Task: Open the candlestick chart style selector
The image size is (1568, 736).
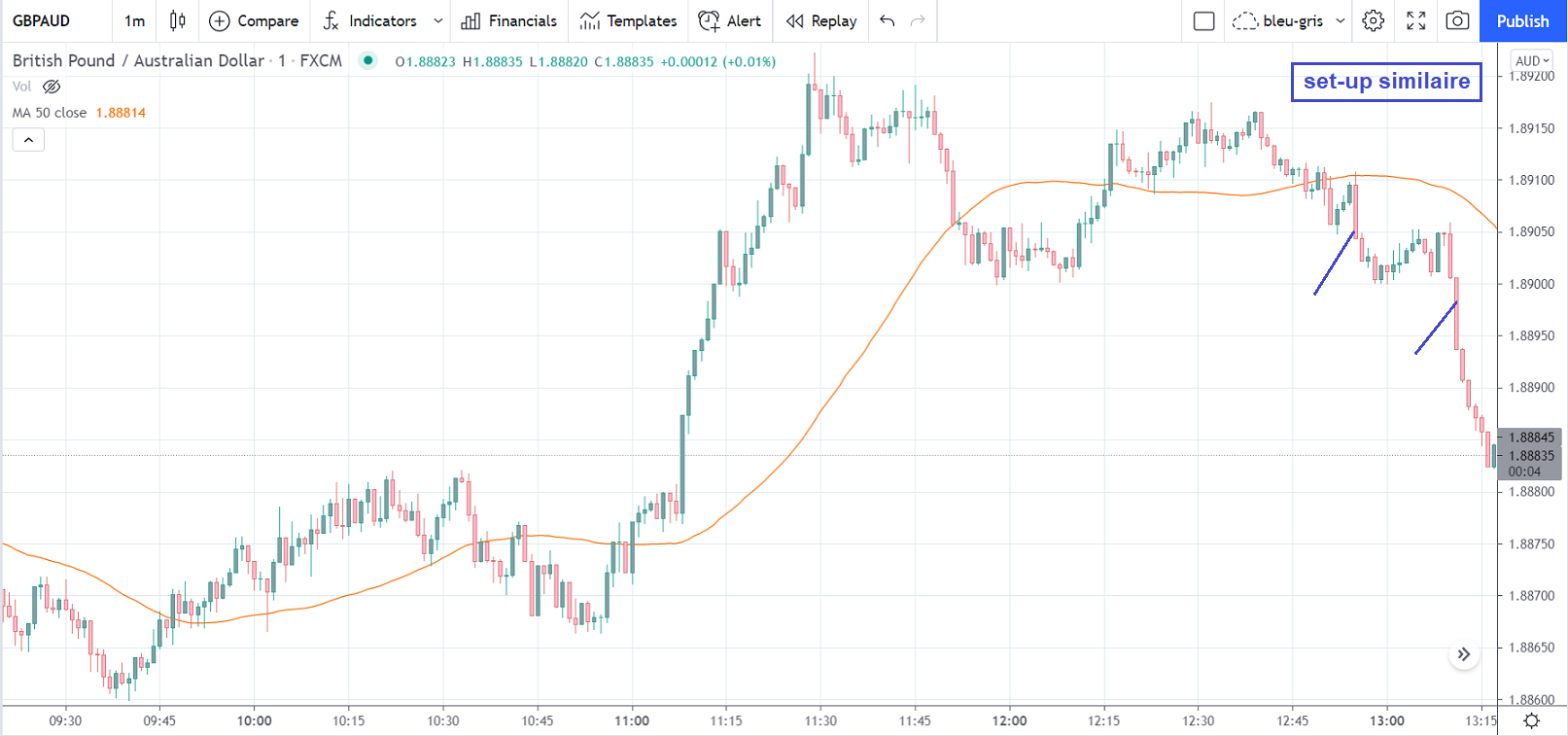Action: coord(177,20)
